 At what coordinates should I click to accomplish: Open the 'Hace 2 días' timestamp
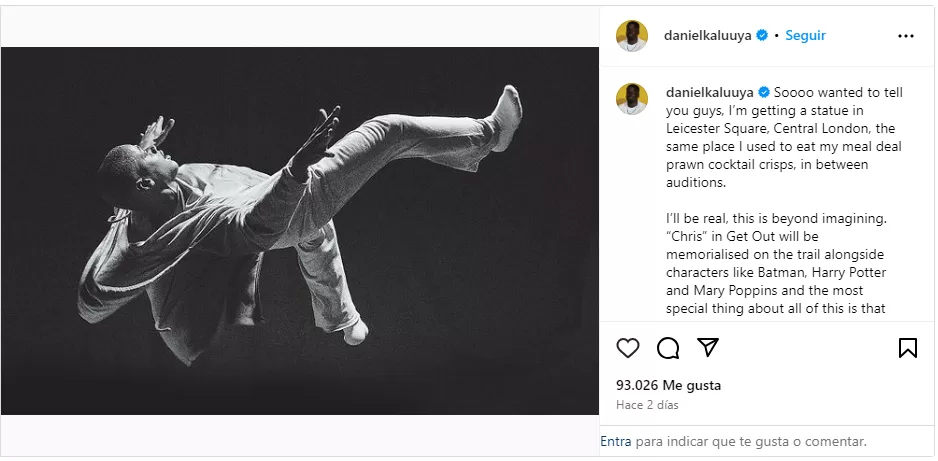point(647,405)
